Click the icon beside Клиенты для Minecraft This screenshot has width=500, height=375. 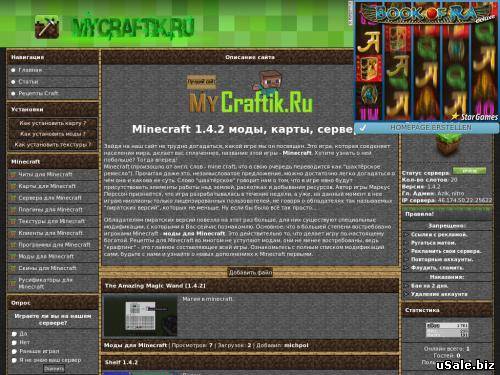pyautogui.click(x=13, y=233)
